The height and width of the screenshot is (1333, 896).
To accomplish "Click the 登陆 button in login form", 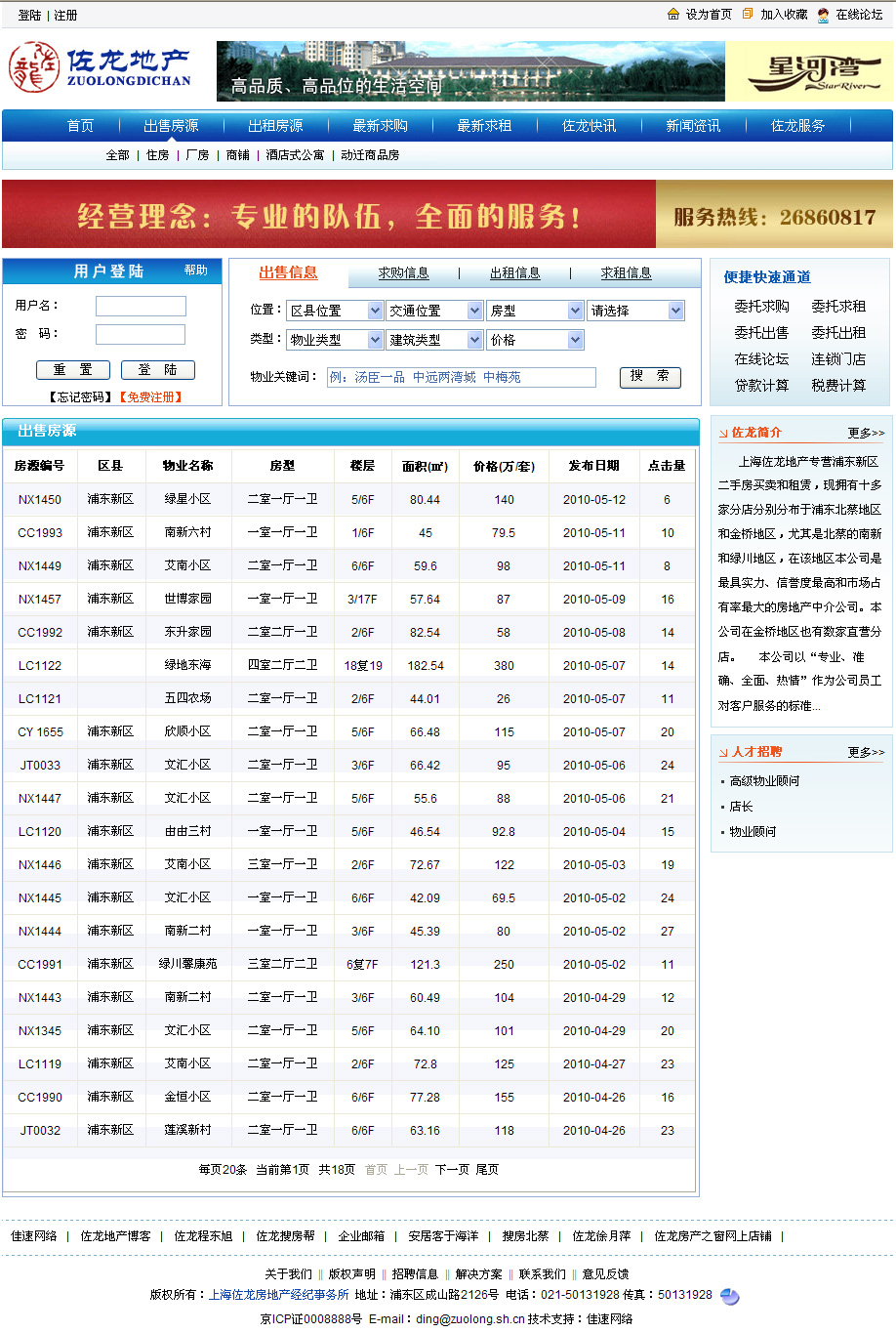I will tap(157, 370).
